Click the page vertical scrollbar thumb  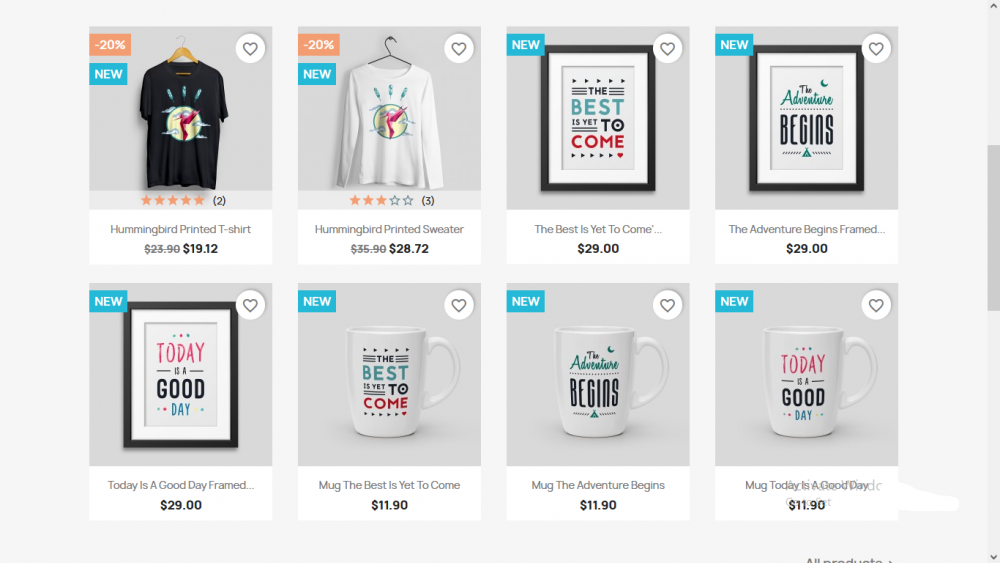click(x=993, y=227)
